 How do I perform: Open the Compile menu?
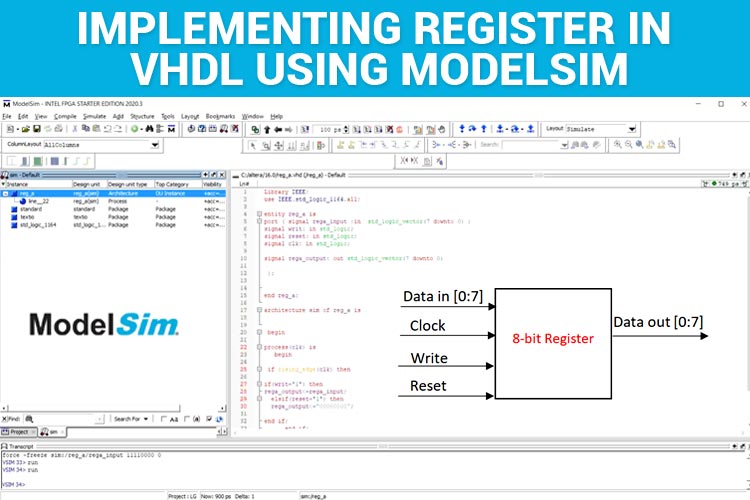point(65,116)
